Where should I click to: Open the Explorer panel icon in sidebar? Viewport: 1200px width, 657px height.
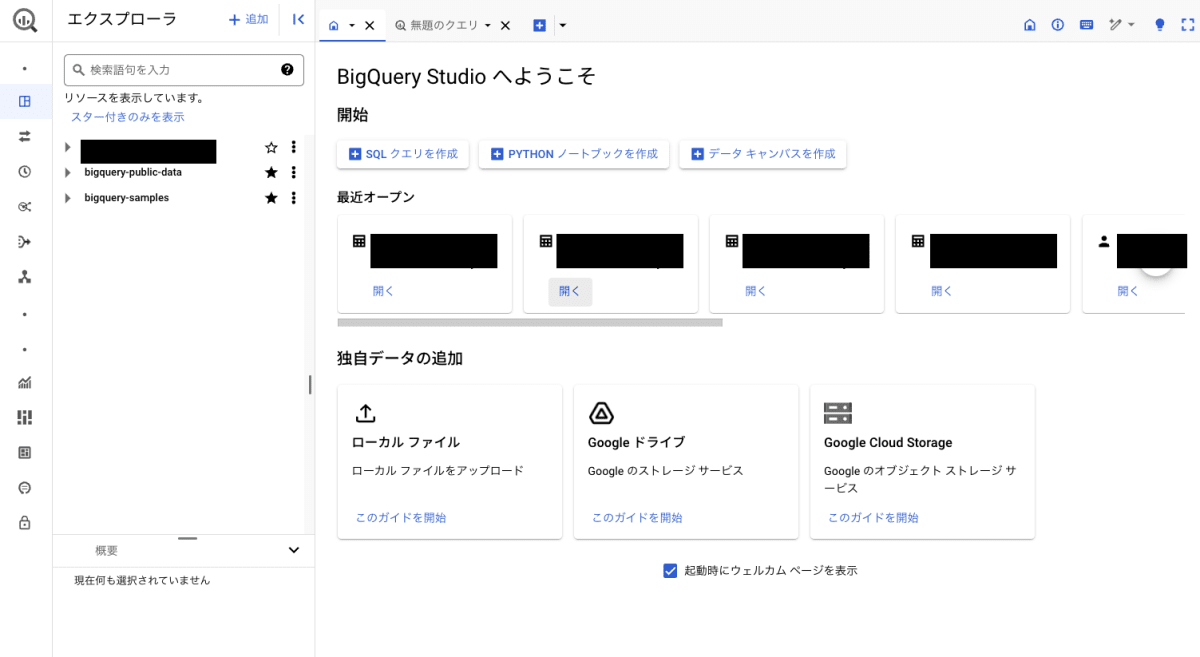coord(25,101)
